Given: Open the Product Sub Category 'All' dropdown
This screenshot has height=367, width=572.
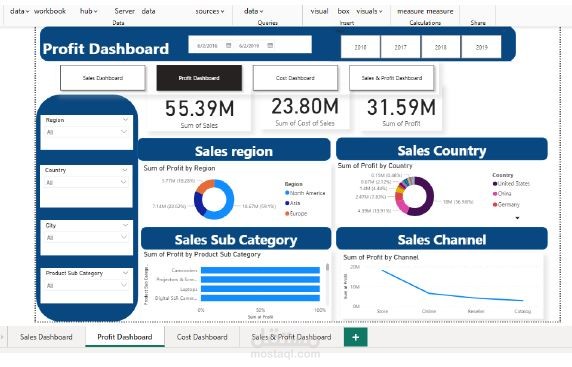Looking at the screenshot, I should click(x=86, y=285).
